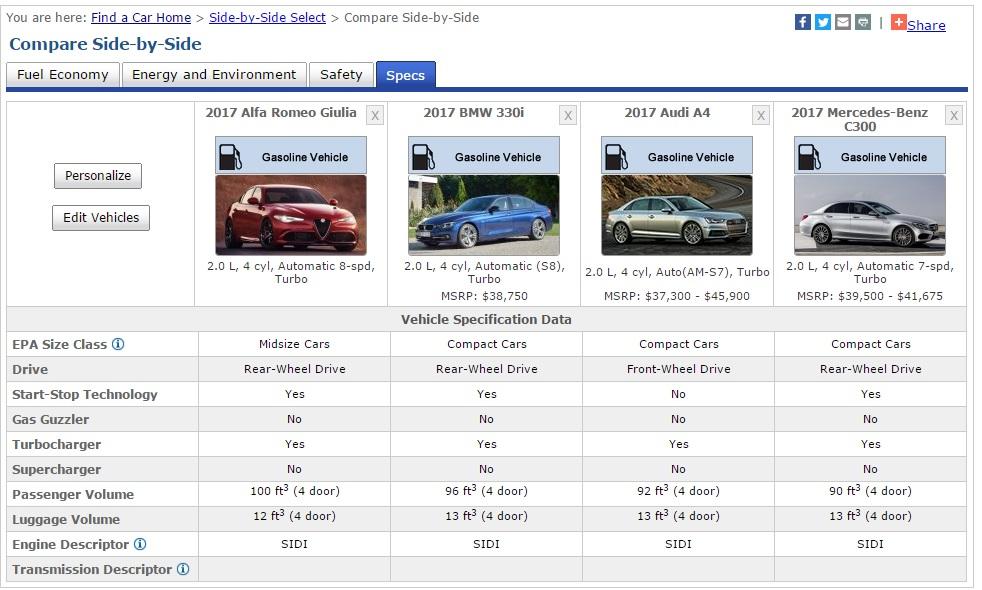Remove 2017 Alfa Romeo Giulia with X
The image size is (982, 590).
(x=375, y=115)
